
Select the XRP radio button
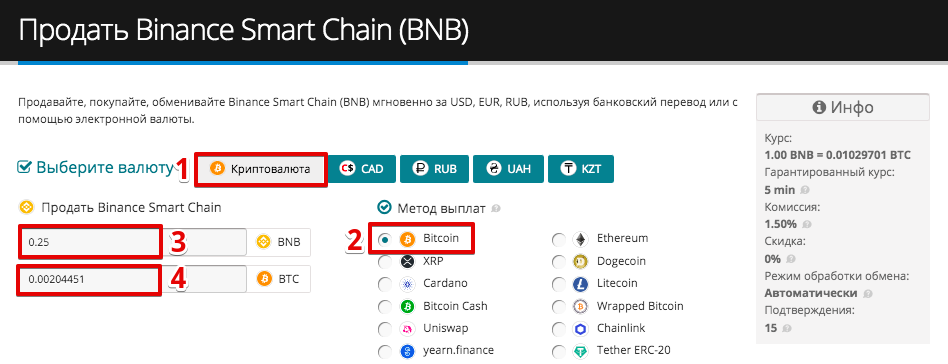click(385, 262)
